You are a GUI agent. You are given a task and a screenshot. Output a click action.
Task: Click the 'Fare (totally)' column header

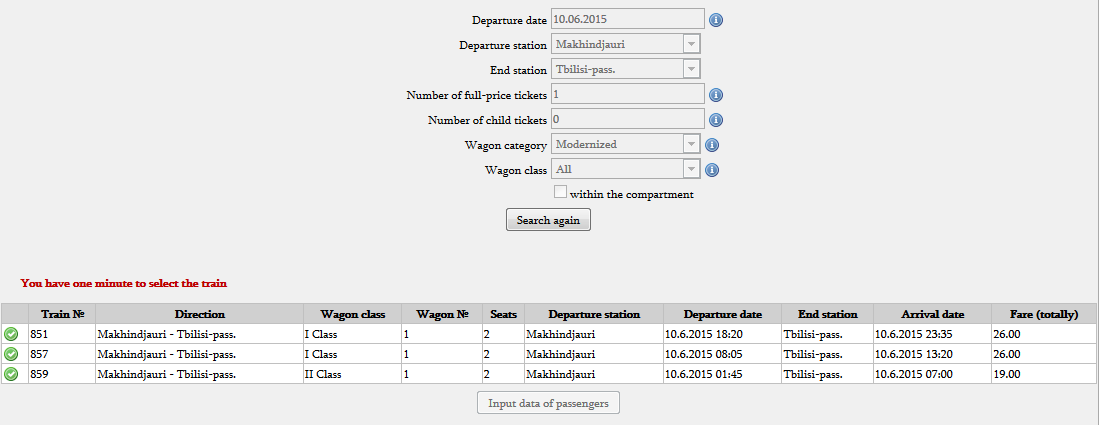[x=1044, y=314]
